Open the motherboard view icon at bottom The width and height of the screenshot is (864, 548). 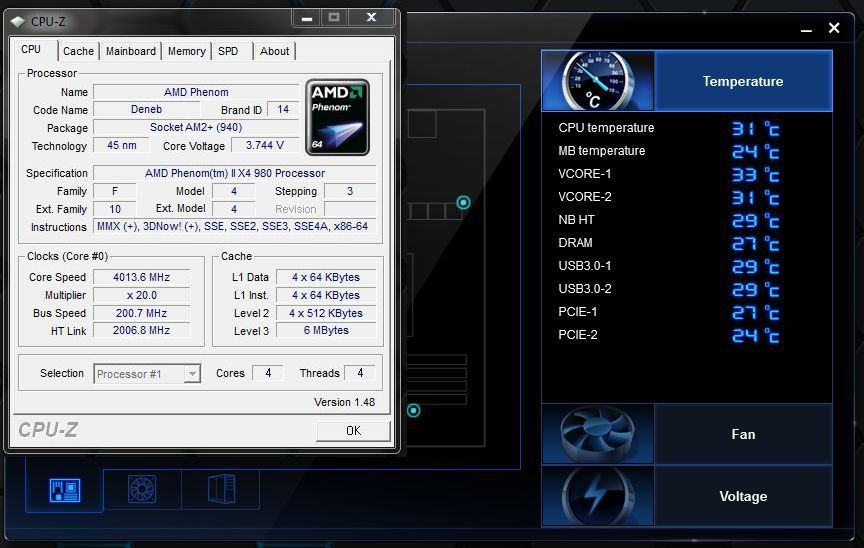coord(64,490)
